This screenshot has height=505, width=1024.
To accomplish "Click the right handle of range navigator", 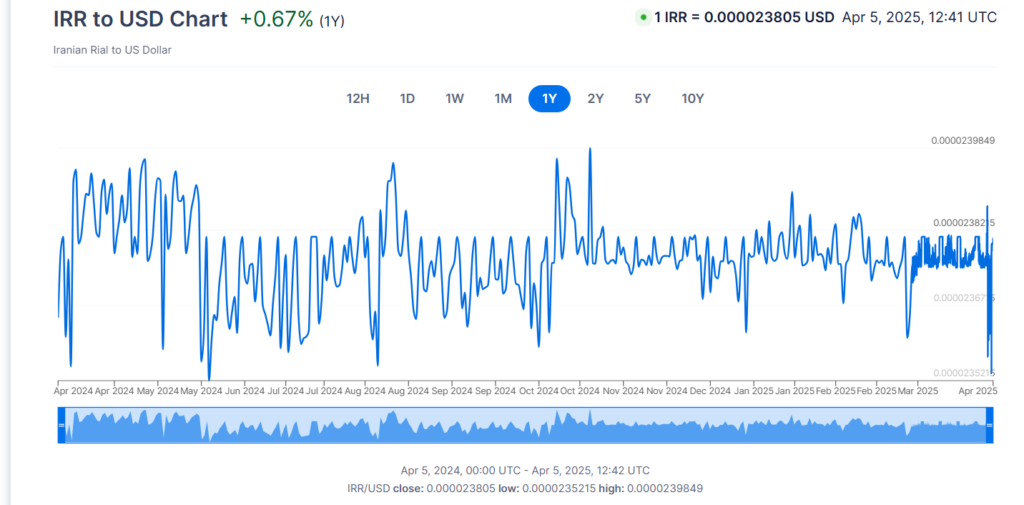I will pyautogui.click(x=989, y=426).
